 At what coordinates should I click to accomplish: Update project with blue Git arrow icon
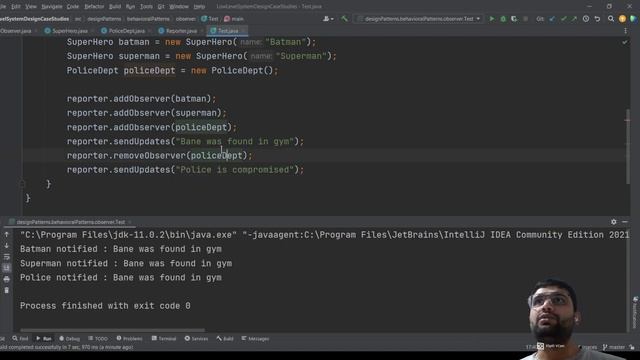point(552,19)
